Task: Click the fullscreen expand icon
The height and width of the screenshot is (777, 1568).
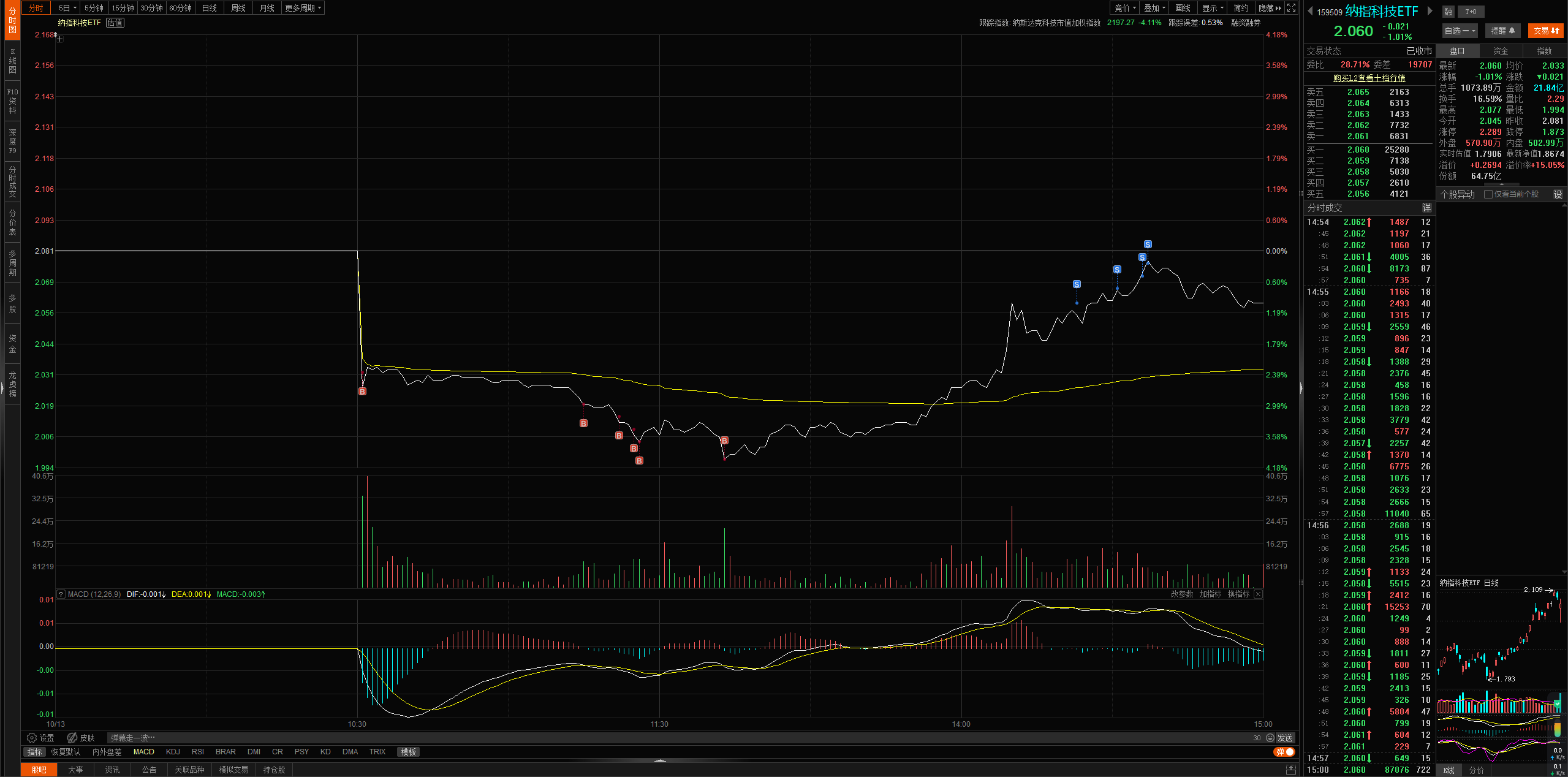Action: (x=1291, y=8)
